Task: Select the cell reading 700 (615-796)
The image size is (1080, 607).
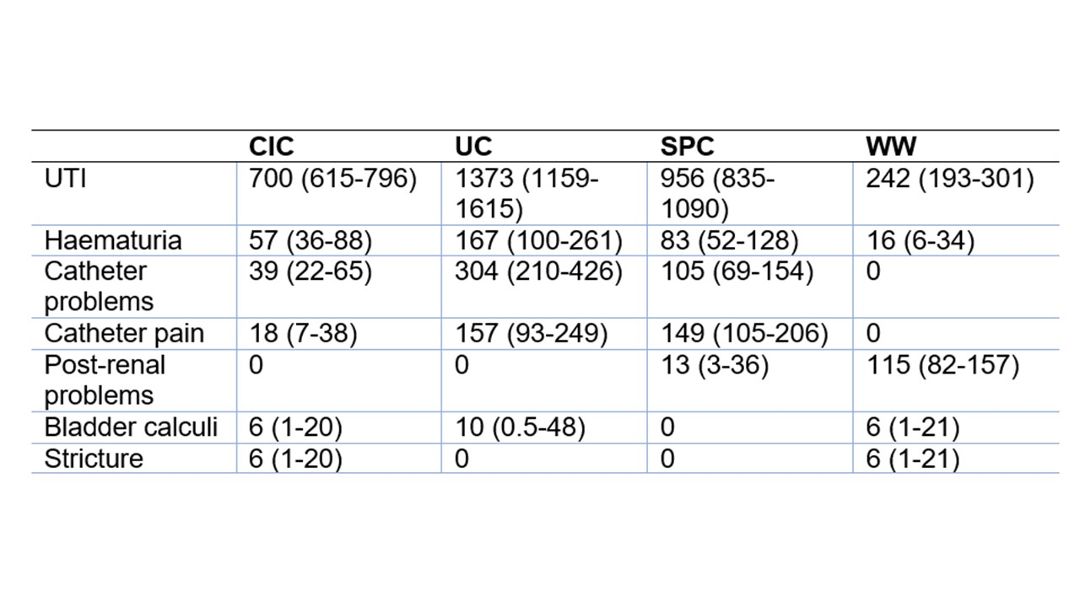Action: pyautogui.click(x=333, y=178)
